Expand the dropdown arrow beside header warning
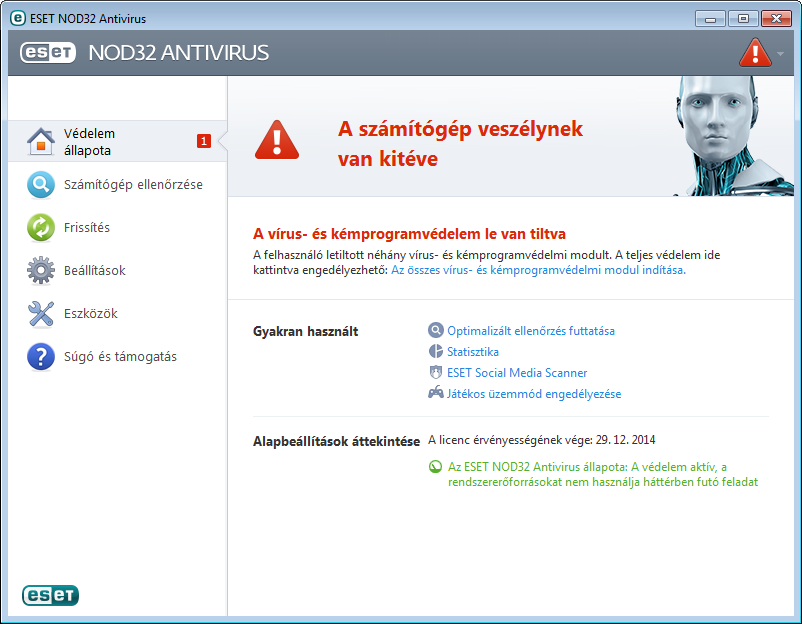The image size is (802, 624). pyautogui.click(x=780, y=53)
